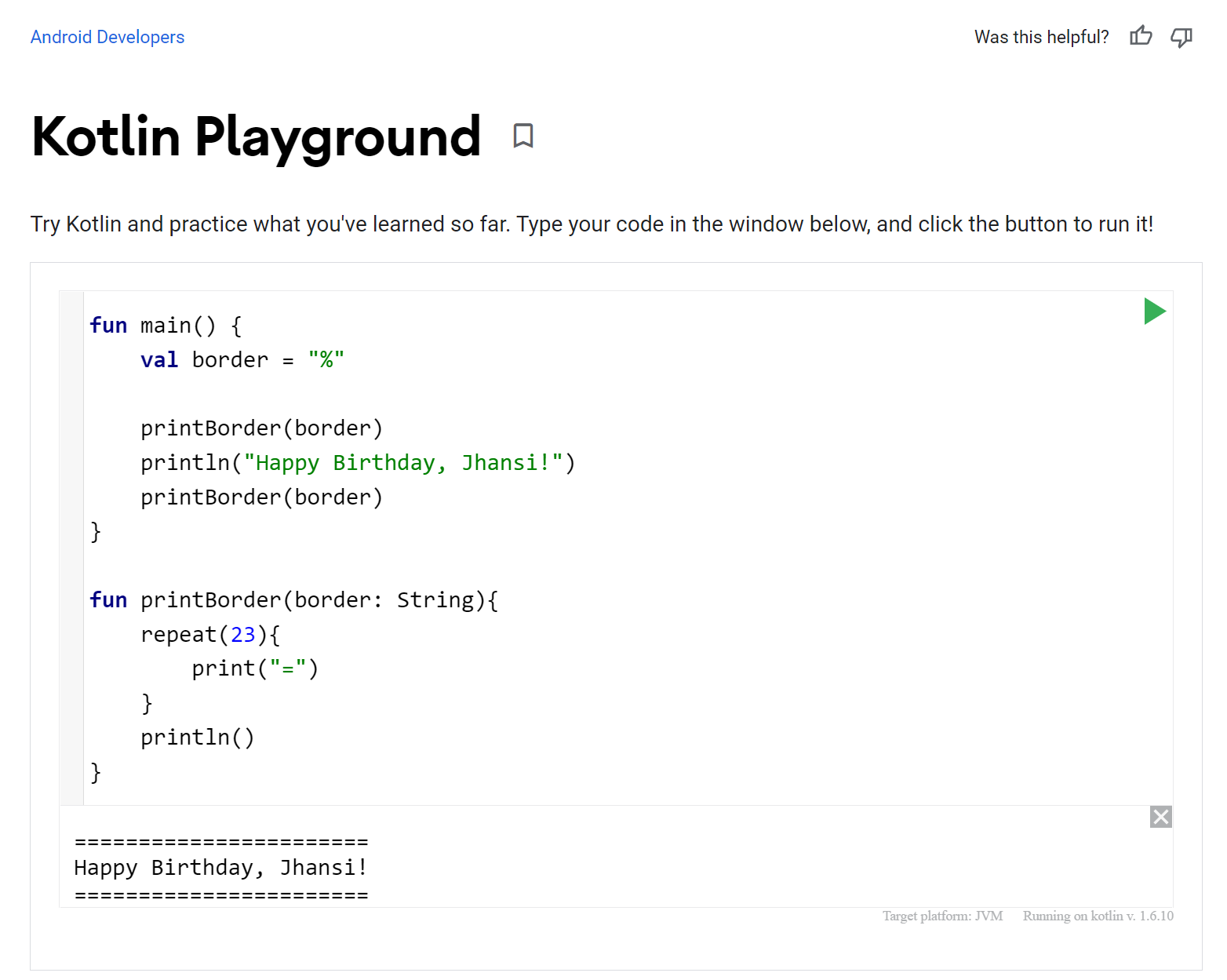
Task: Click the empty println() line
Action: [x=197, y=737]
